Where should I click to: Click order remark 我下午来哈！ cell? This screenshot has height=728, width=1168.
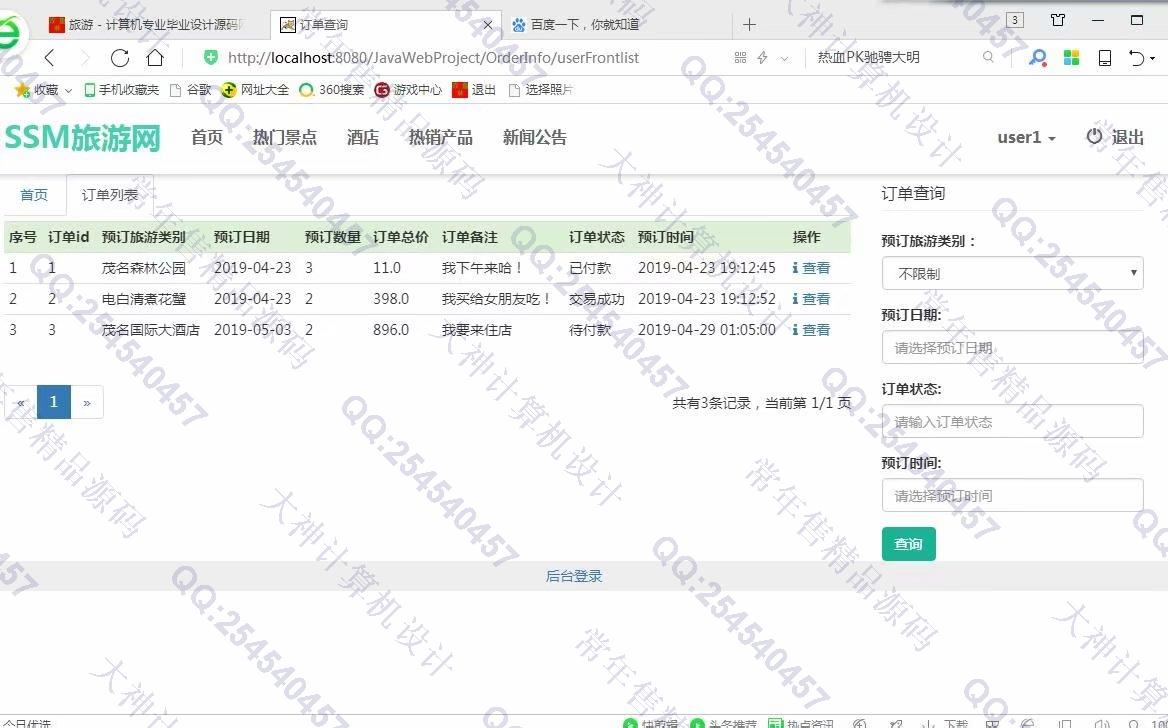coord(483,268)
